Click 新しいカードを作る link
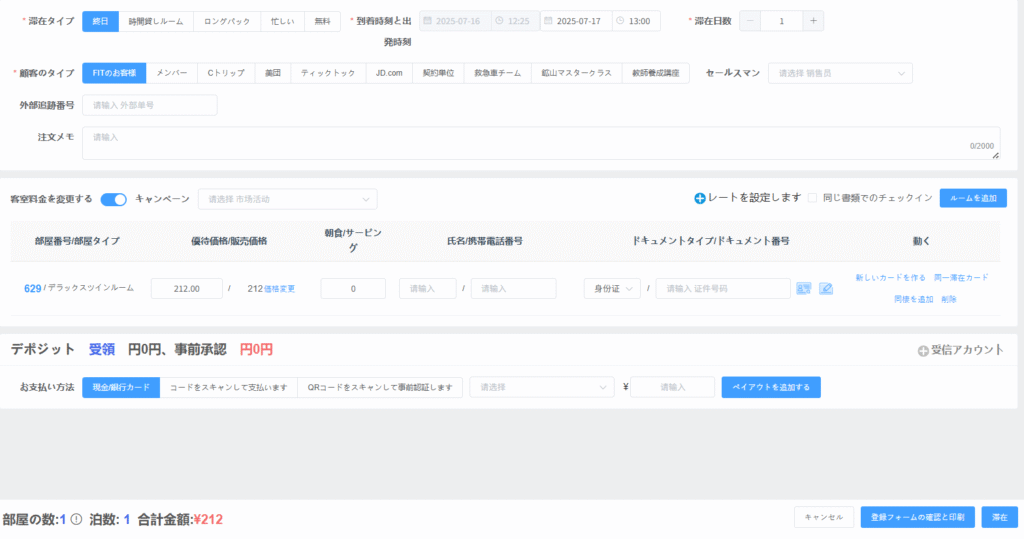The image size is (1024, 539). pyautogui.click(x=890, y=278)
